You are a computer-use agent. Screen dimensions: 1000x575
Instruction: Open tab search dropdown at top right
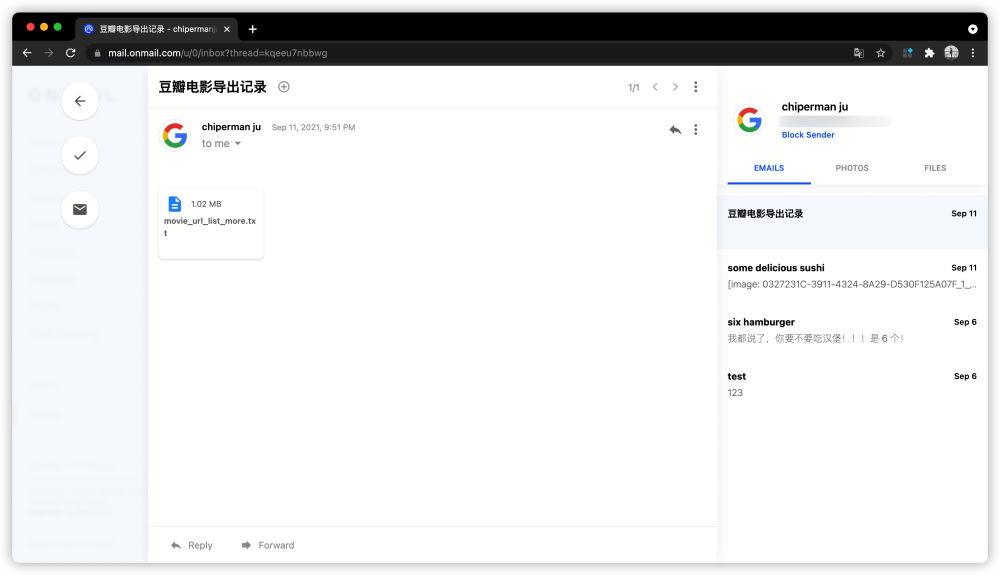pos(973,29)
